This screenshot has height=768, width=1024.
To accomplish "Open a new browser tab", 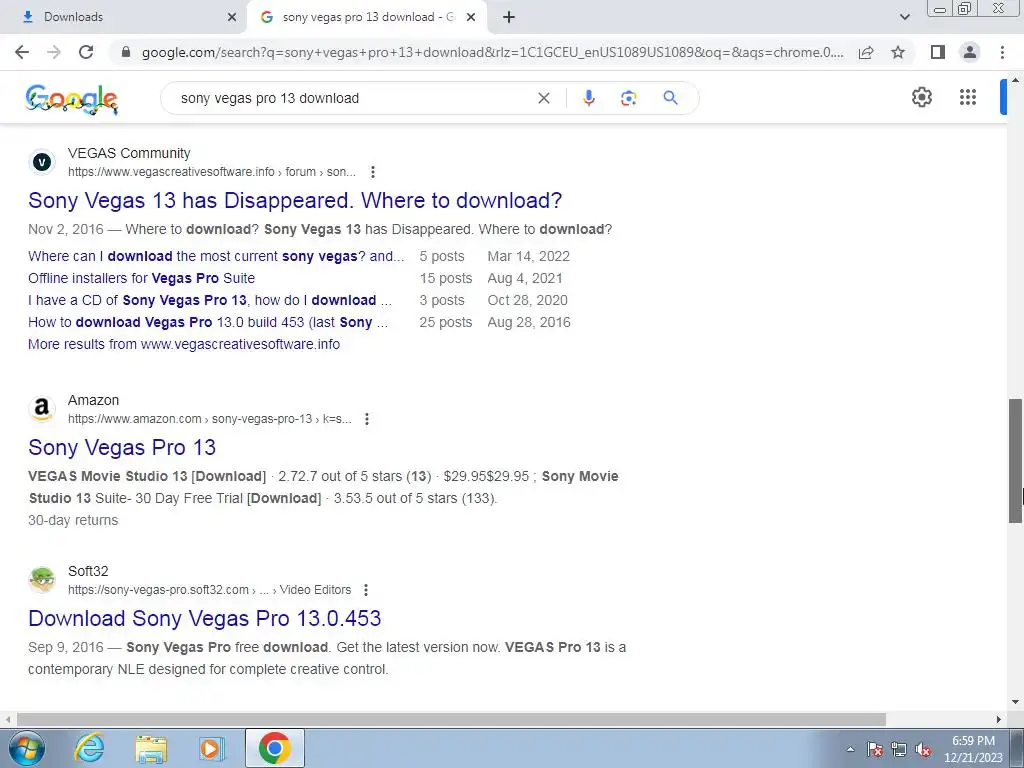I will [x=509, y=17].
